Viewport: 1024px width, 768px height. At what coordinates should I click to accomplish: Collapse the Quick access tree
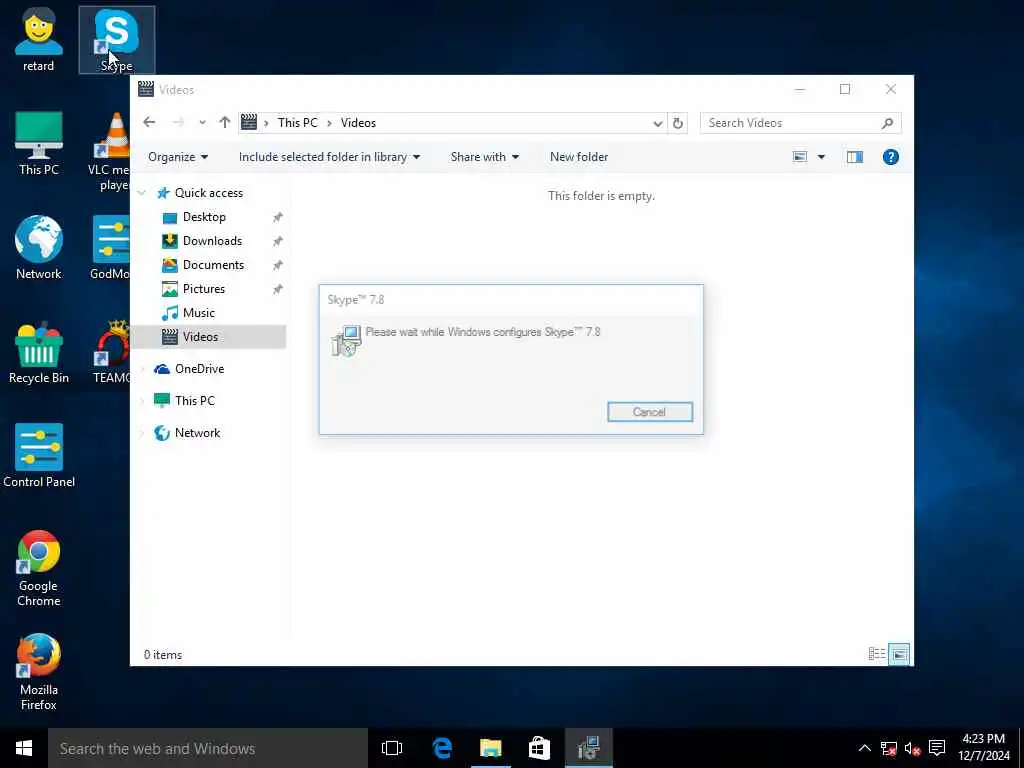[142, 193]
